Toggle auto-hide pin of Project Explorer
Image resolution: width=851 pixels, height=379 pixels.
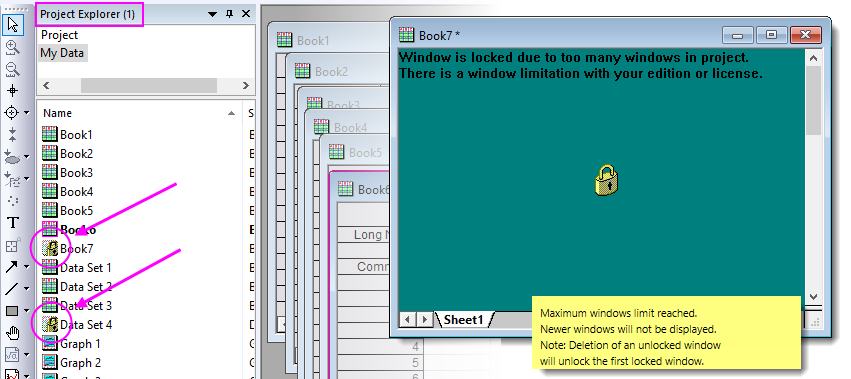coord(229,14)
